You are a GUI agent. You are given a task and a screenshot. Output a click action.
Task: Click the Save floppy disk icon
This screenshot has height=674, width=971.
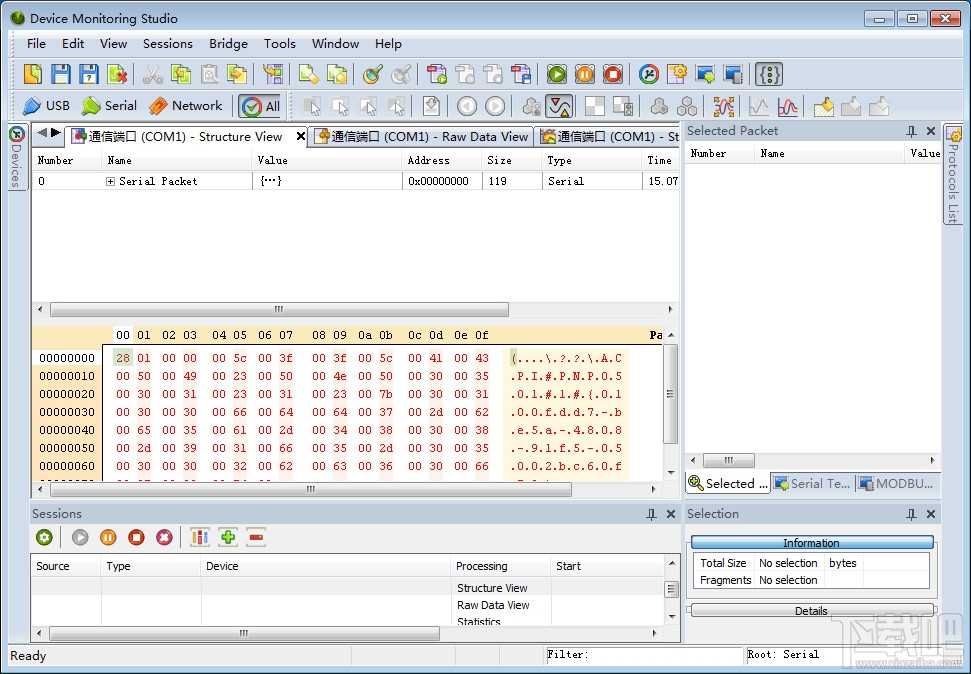pyautogui.click(x=61, y=74)
